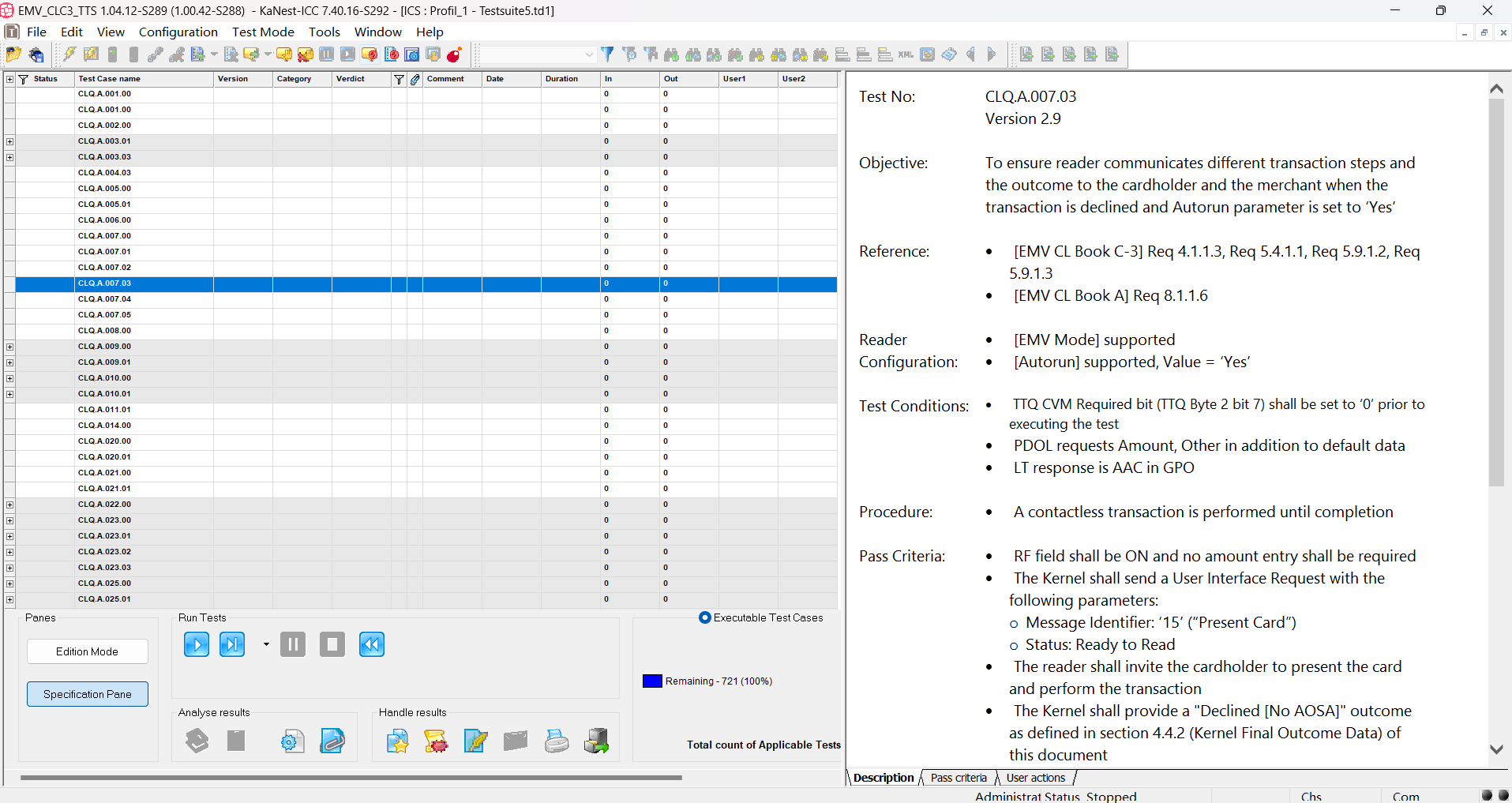Click the red bomb icon in toolbar
Screen dimensions: 1512x803
pos(454,54)
